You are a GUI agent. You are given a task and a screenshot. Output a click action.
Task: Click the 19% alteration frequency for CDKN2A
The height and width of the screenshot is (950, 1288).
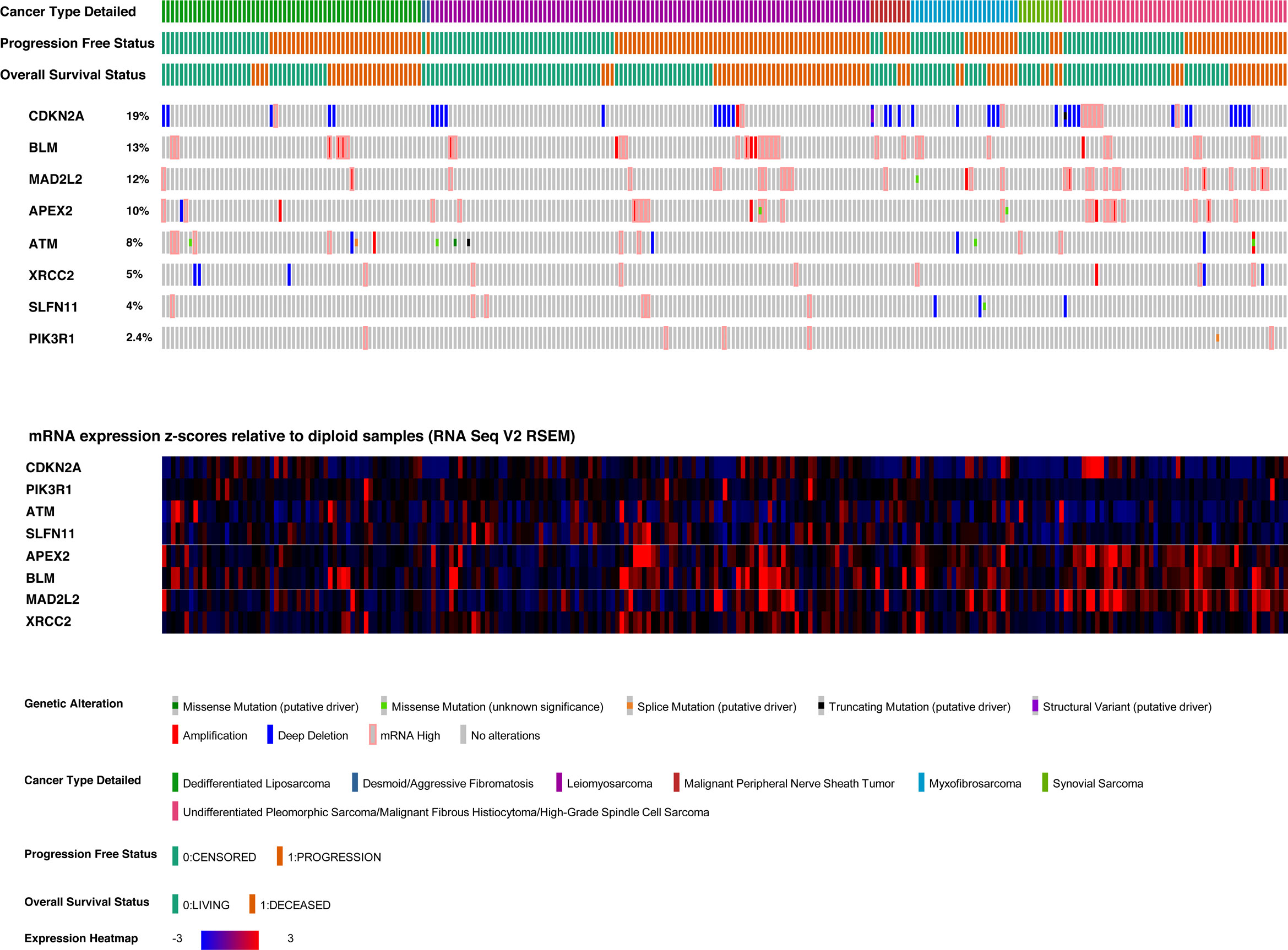138,116
